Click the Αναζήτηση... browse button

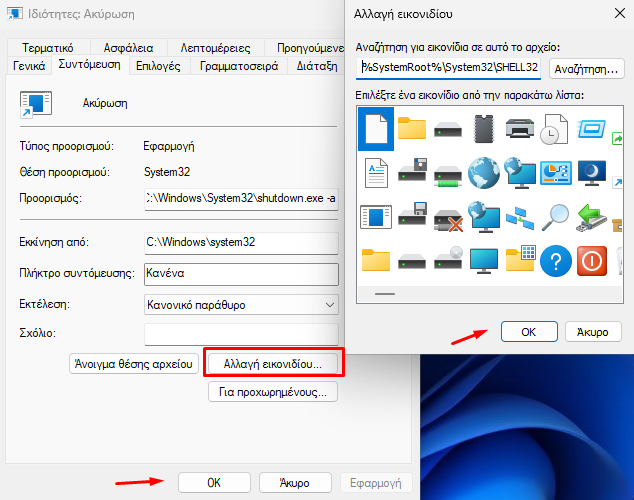(586, 69)
